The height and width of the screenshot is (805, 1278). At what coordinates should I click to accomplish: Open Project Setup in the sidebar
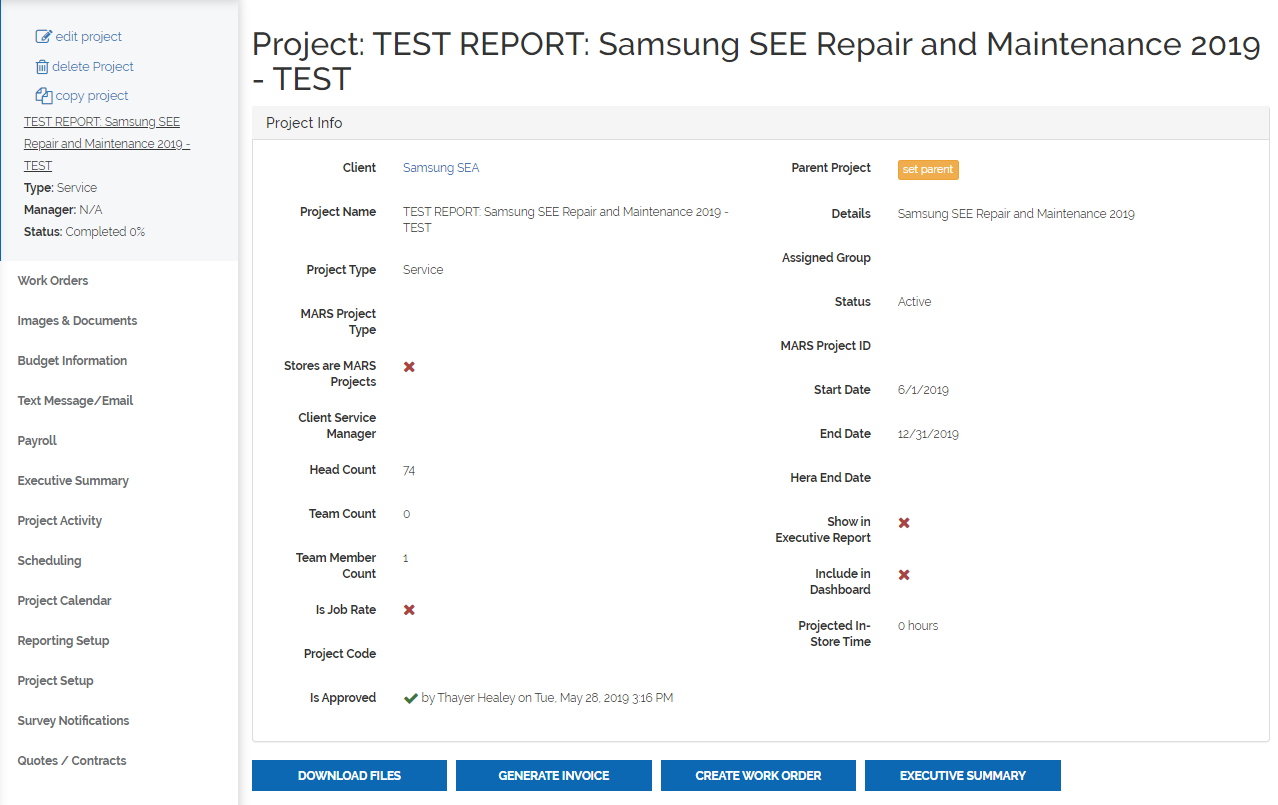click(55, 681)
